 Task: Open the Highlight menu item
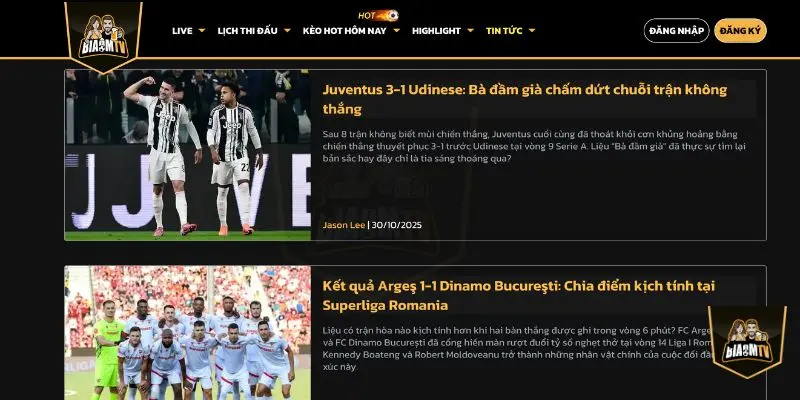[x=436, y=31]
